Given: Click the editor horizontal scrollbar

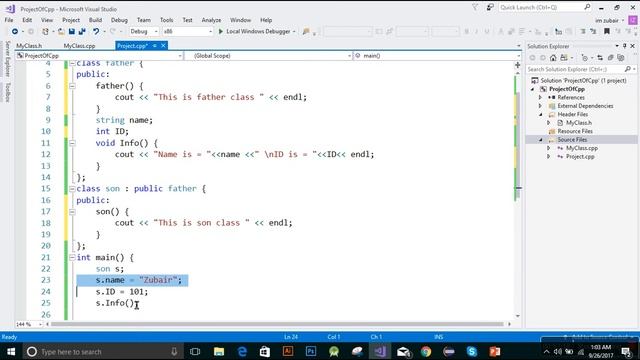Looking at the screenshot, I should coord(278,324).
